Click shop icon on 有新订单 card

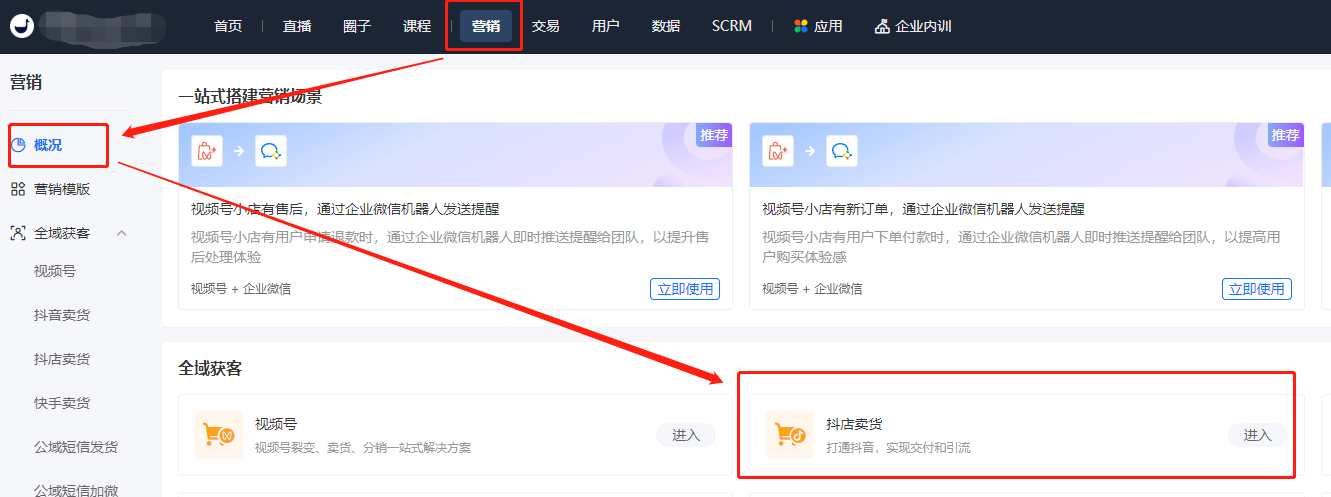pyautogui.click(x=778, y=151)
